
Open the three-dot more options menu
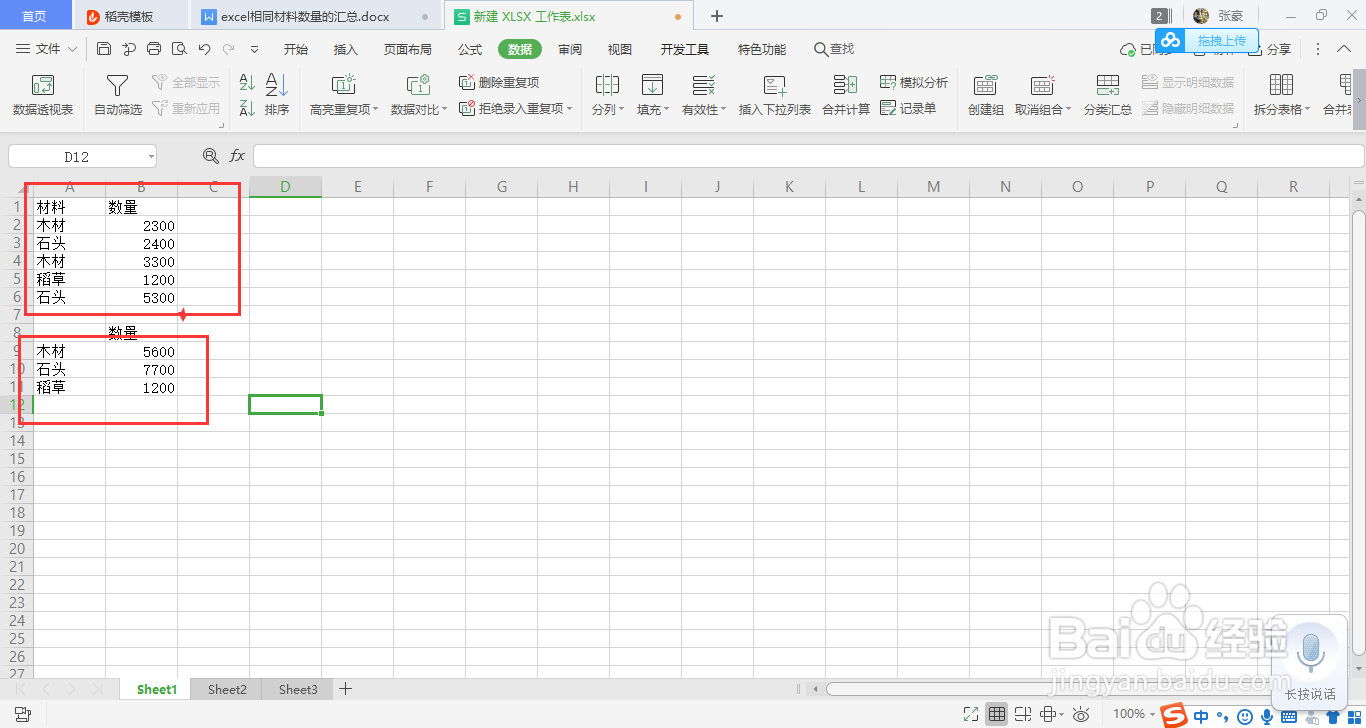pyautogui.click(x=1318, y=49)
